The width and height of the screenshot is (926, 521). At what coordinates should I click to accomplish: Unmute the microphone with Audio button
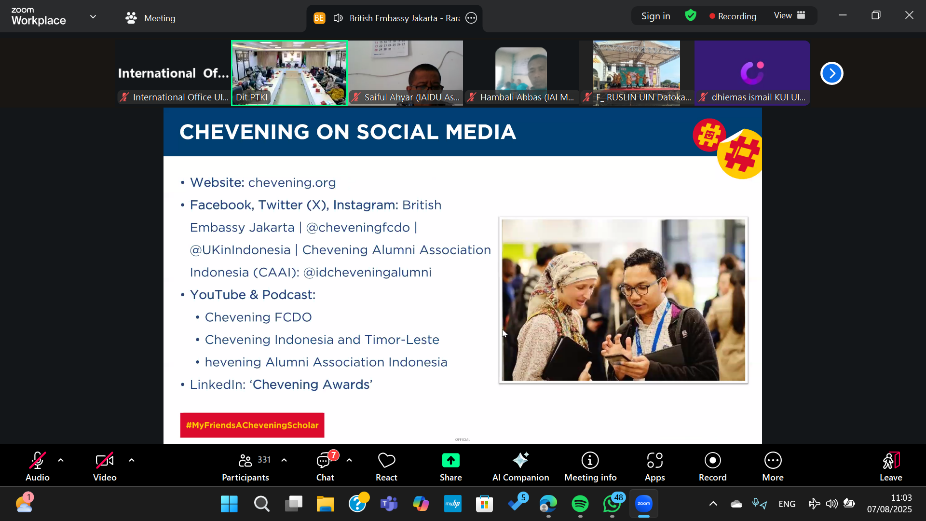tap(37, 466)
